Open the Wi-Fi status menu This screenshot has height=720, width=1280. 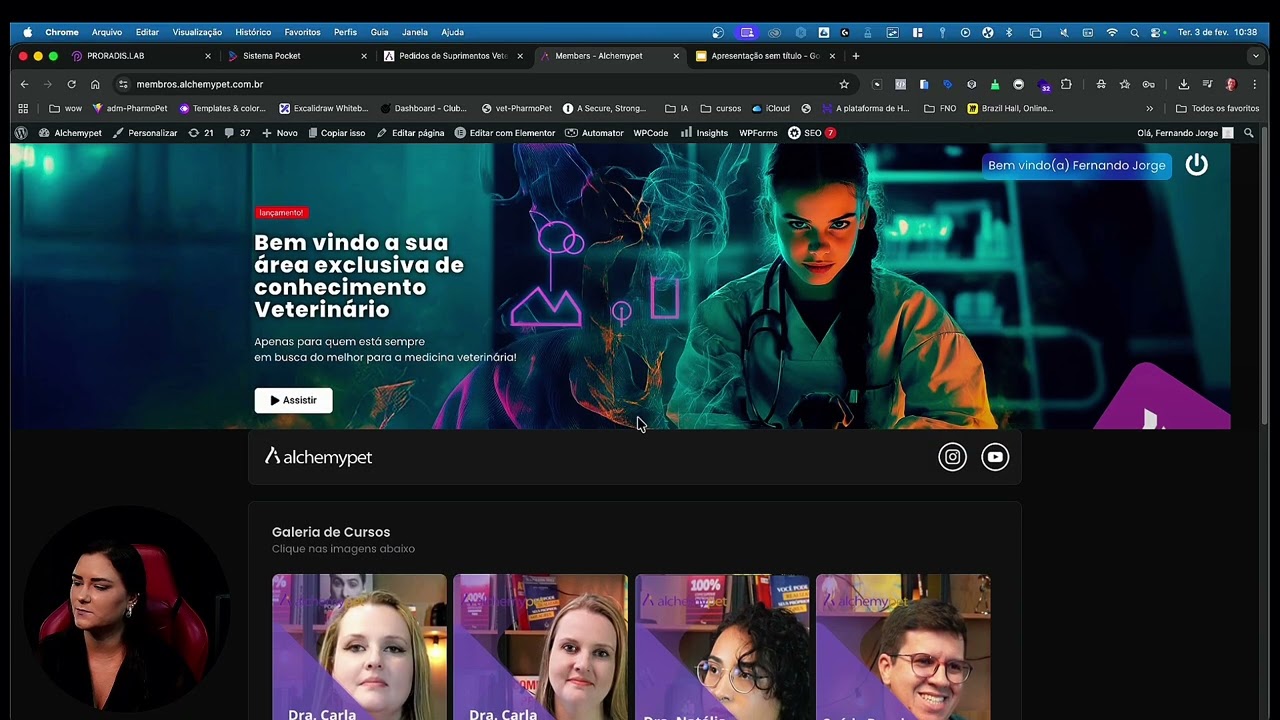(x=1112, y=32)
